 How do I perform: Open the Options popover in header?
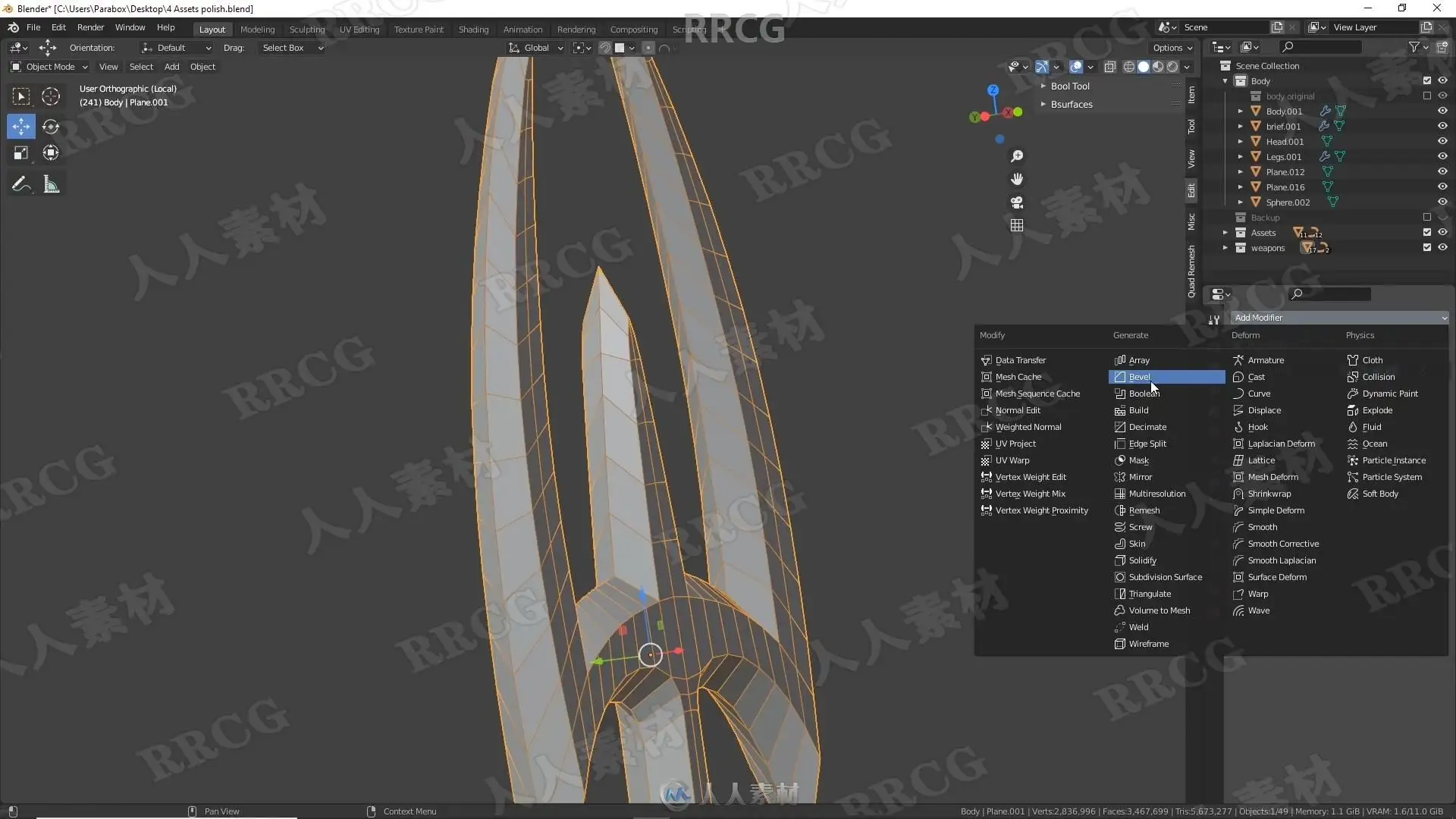(x=1172, y=48)
